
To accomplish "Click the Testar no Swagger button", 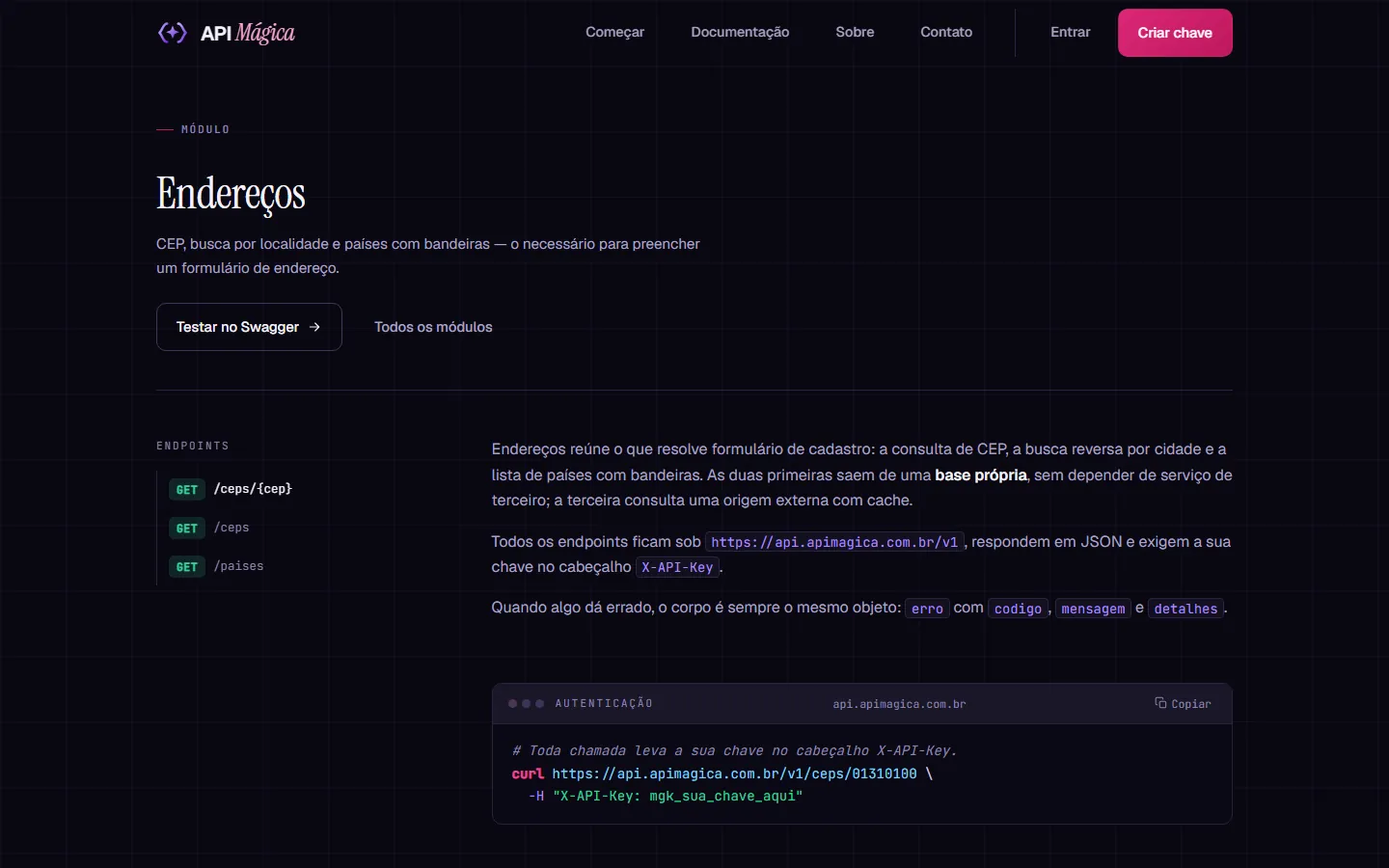I will 249,327.
